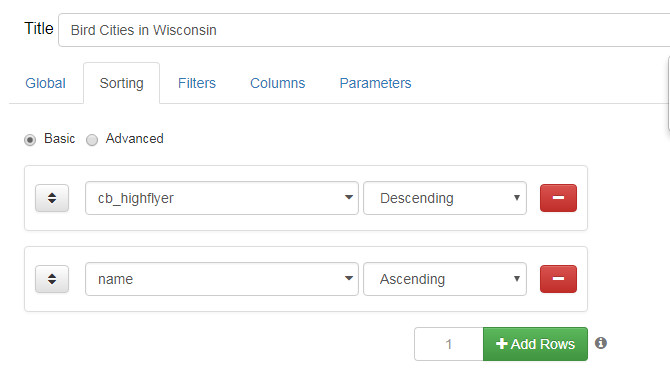Click reorder handle for name row
This screenshot has height=368, width=670.
point(52,279)
